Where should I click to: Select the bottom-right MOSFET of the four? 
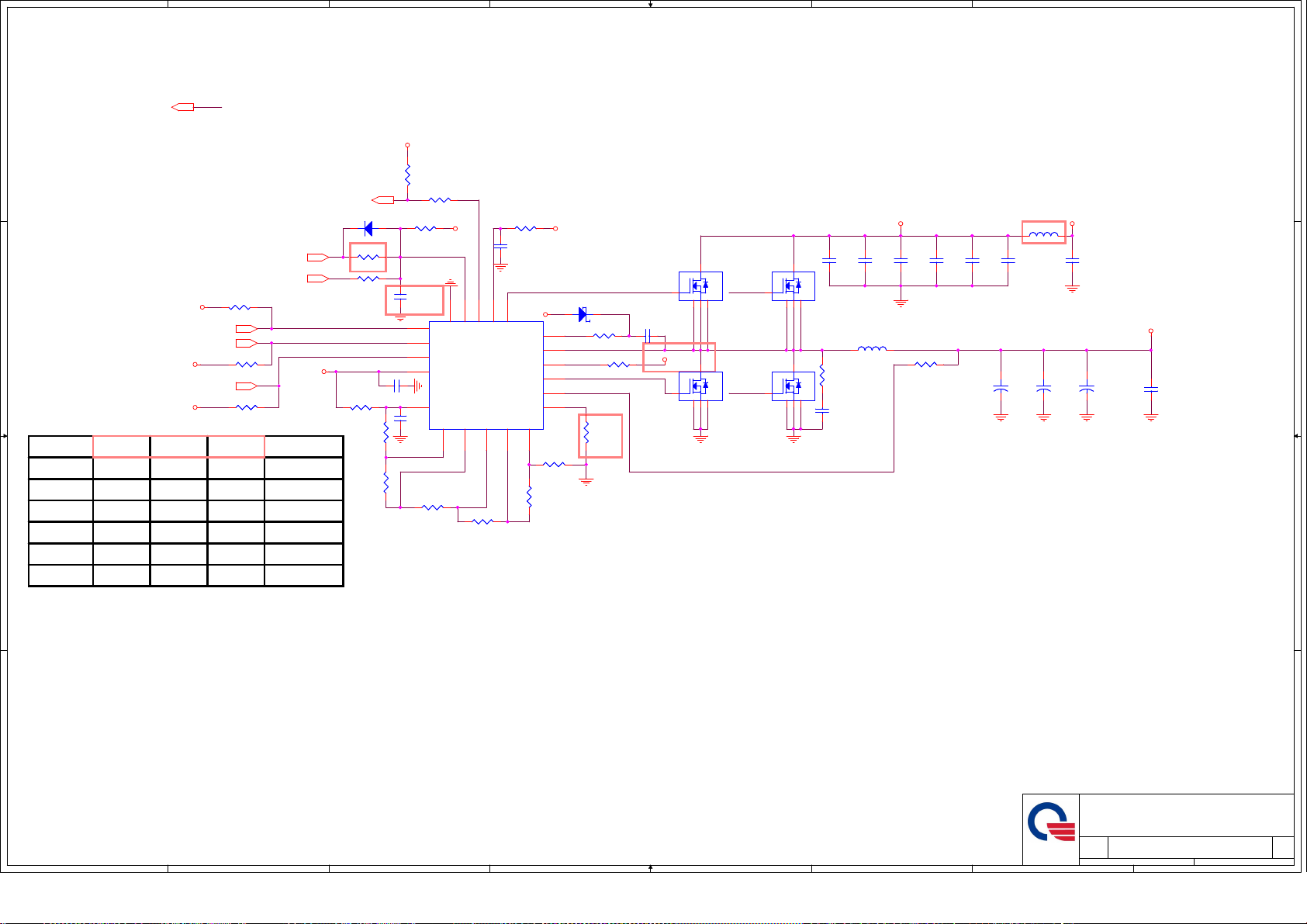(794, 386)
